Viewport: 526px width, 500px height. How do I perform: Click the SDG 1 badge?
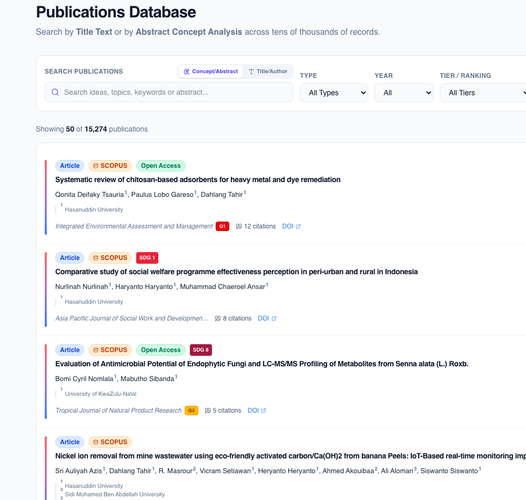tap(147, 258)
